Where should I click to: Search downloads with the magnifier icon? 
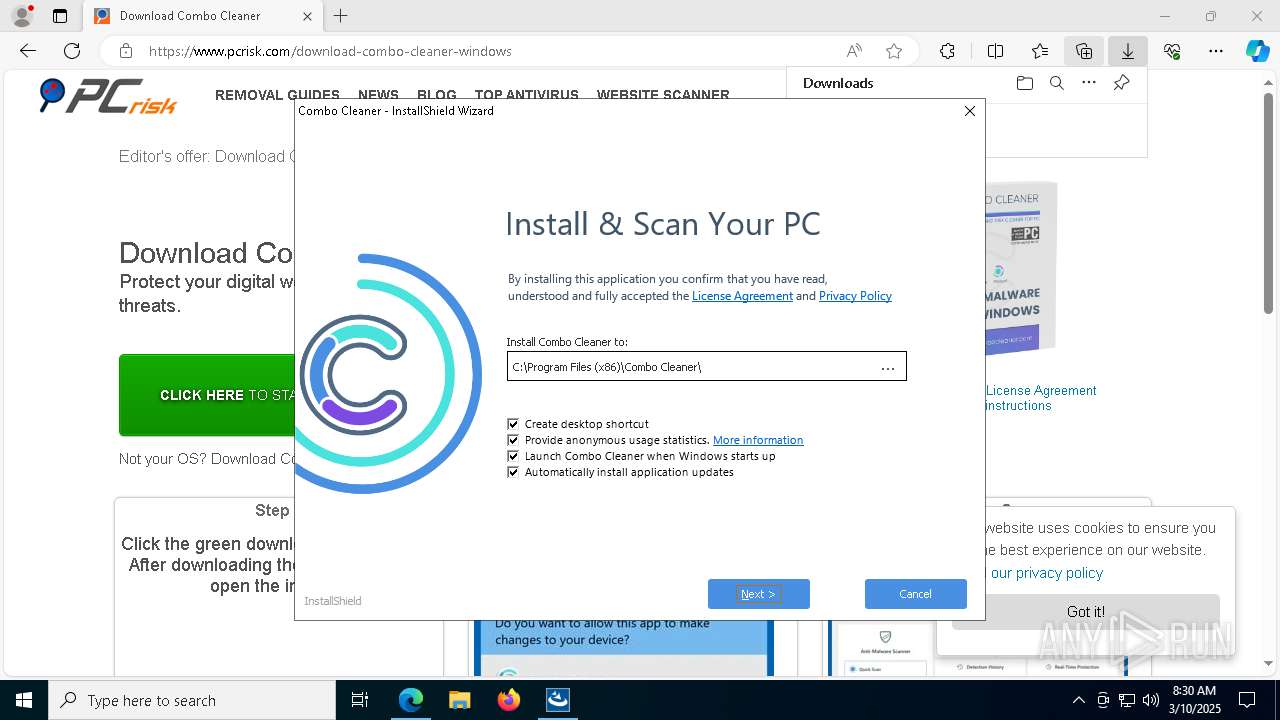[x=1056, y=83]
